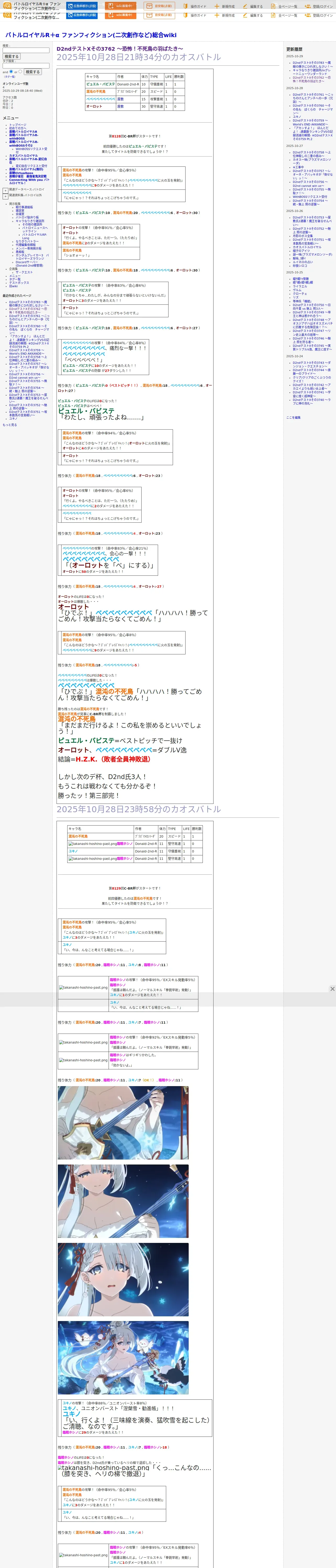This screenshot has width=336, height=1568.
Task: Open 初めての方へ menu link
Action: (x=18, y=128)
